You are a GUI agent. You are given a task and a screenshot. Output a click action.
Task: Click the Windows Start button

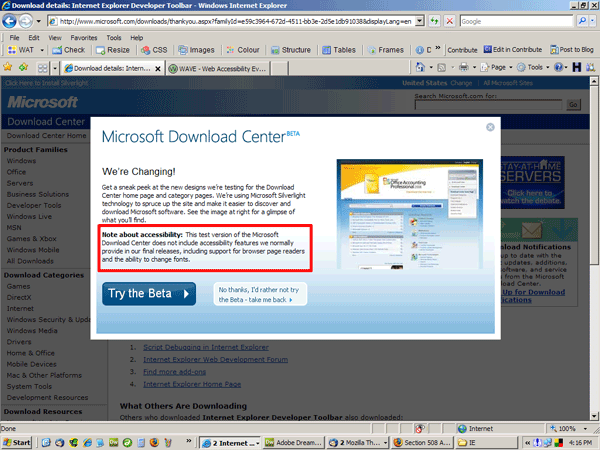pos(17,443)
